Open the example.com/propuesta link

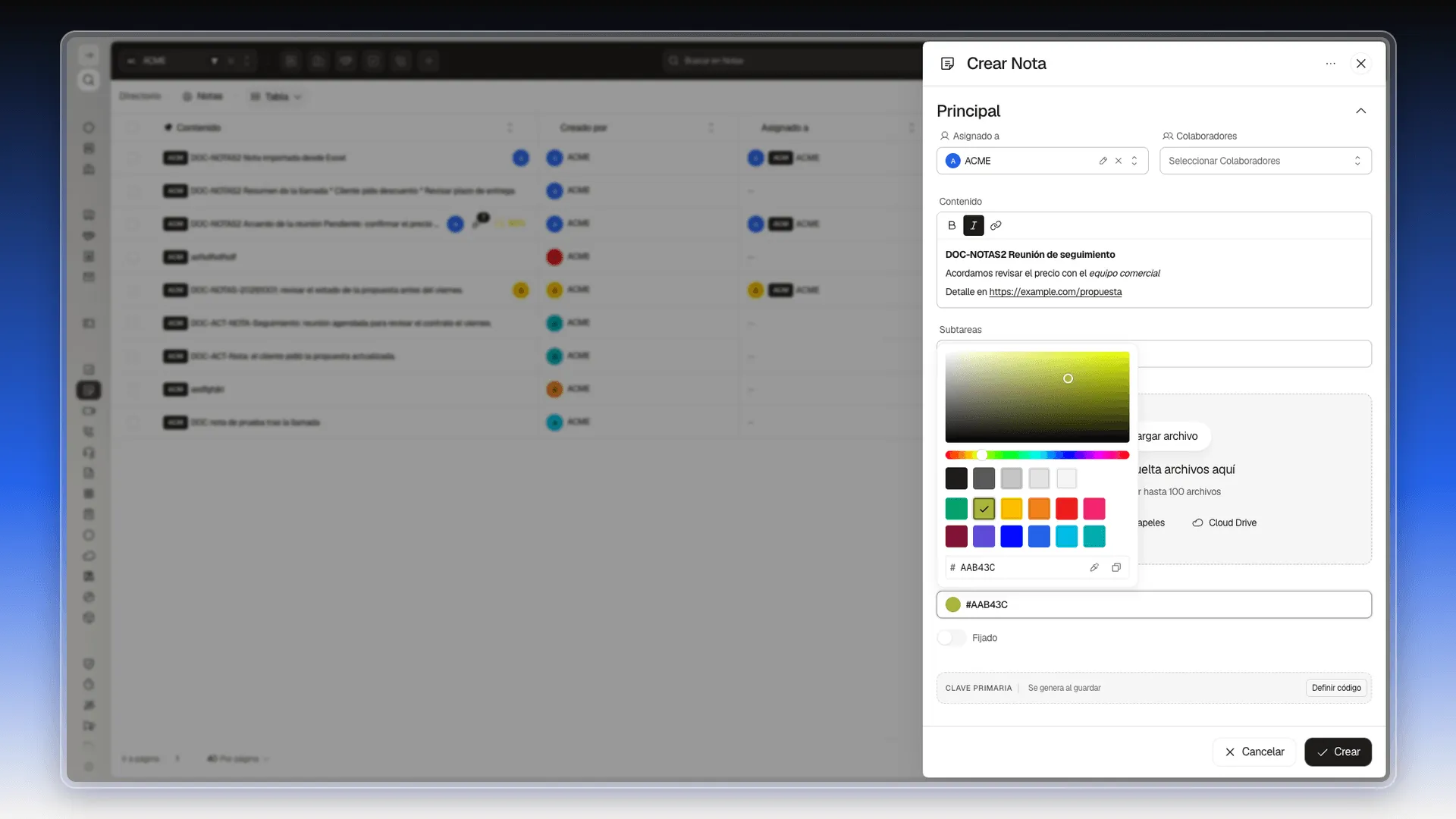pos(1055,292)
